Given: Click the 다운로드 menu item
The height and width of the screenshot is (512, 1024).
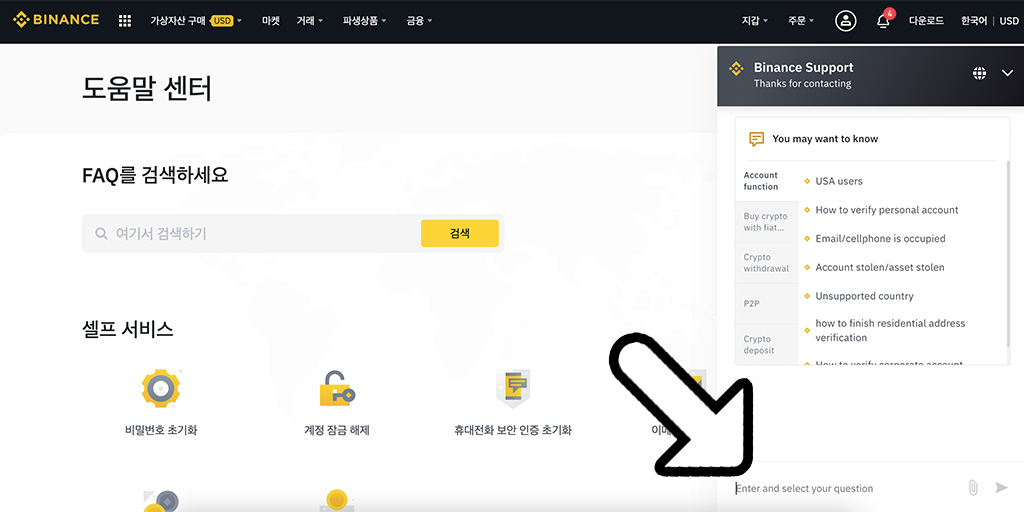Looking at the screenshot, I should 926,21.
